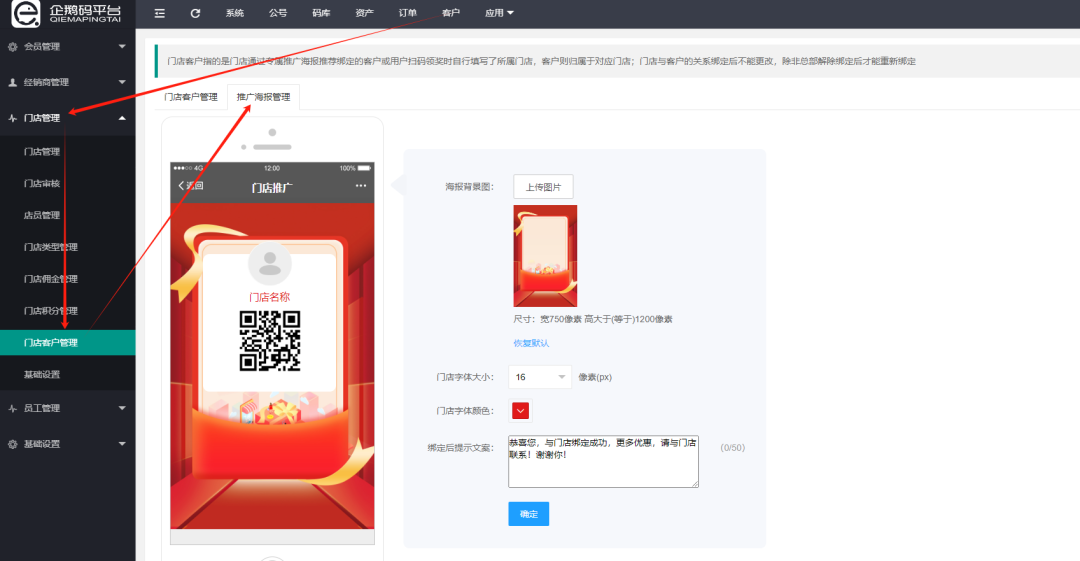Select highlighted 门店客户管理 sidebar item
Screen dimensions: 1080x561
click(68, 343)
